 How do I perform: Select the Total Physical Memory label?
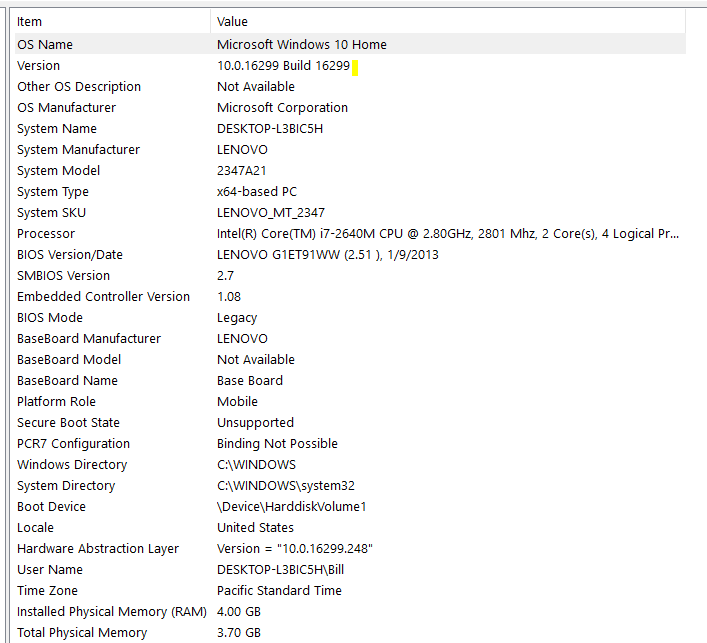click(82, 633)
